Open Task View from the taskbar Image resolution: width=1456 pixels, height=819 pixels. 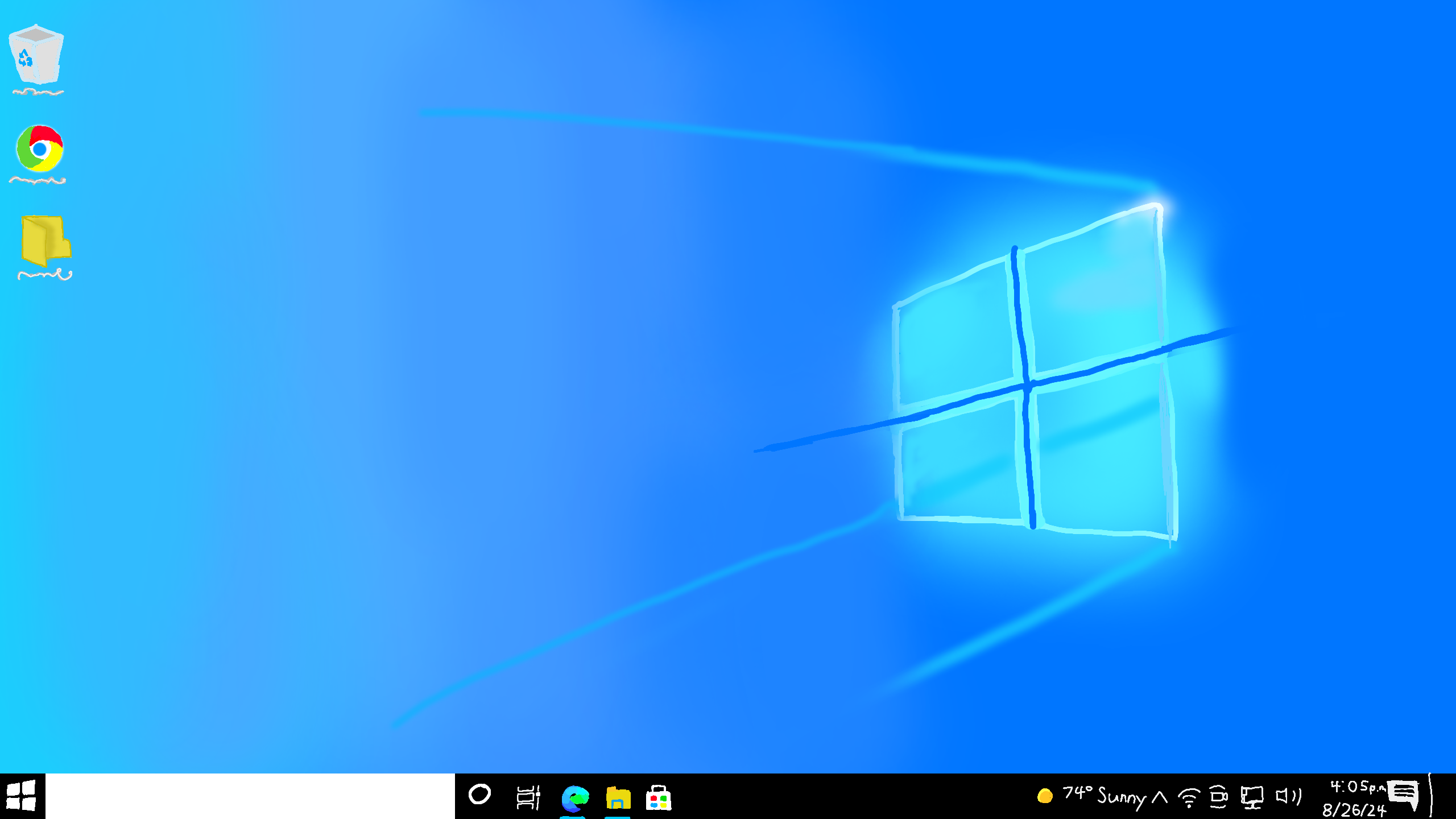tap(528, 797)
